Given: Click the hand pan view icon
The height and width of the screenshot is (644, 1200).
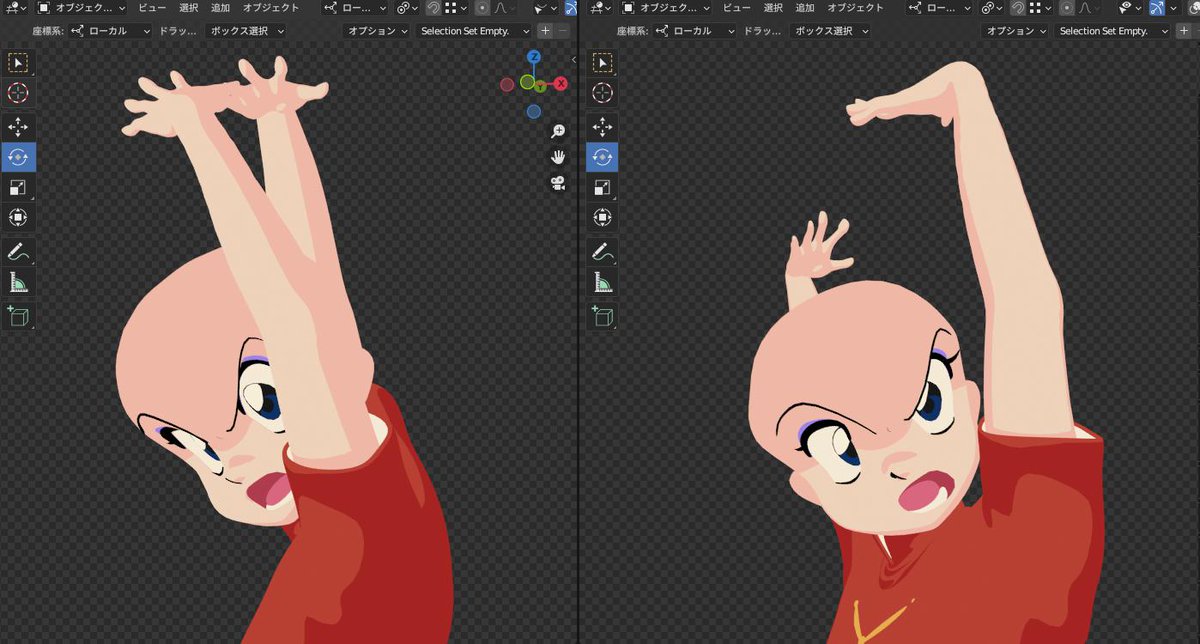Looking at the screenshot, I should [558, 157].
